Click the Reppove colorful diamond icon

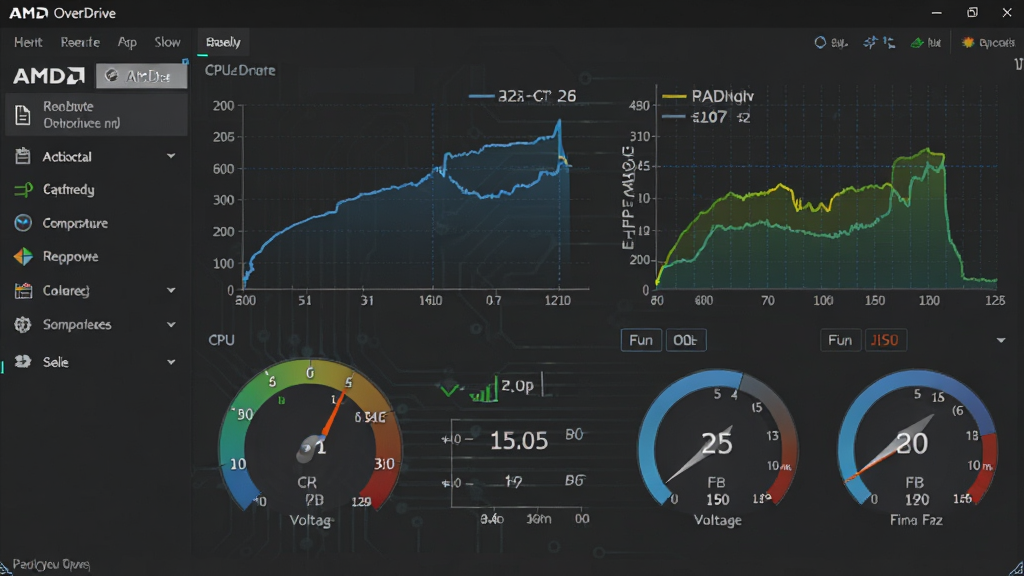(x=23, y=257)
